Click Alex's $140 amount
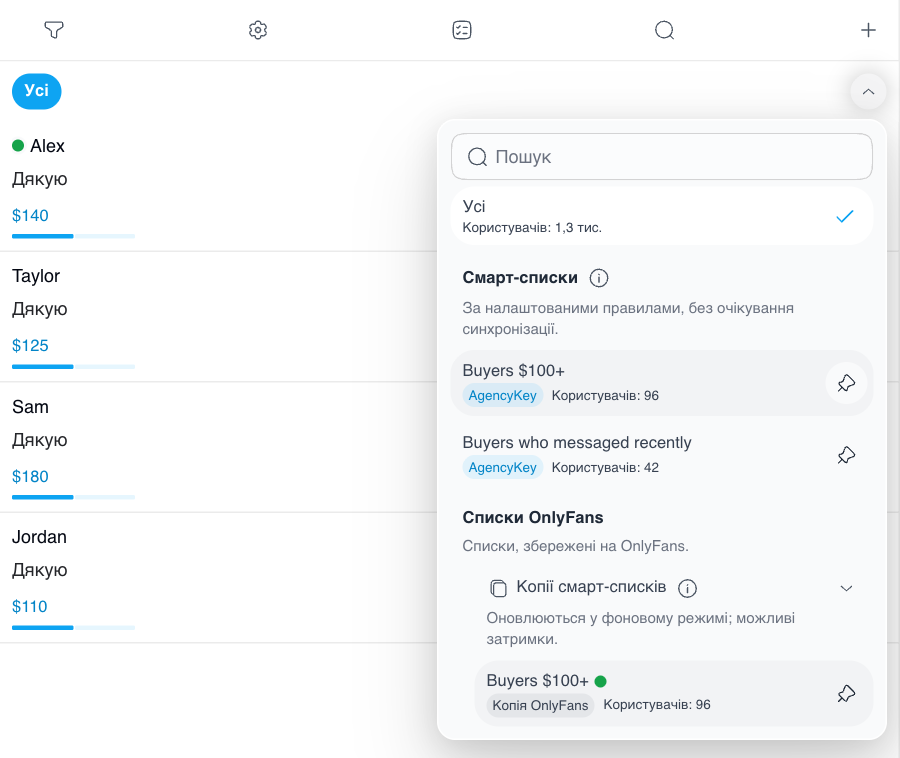 pyautogui.click(x=30, y=216)
